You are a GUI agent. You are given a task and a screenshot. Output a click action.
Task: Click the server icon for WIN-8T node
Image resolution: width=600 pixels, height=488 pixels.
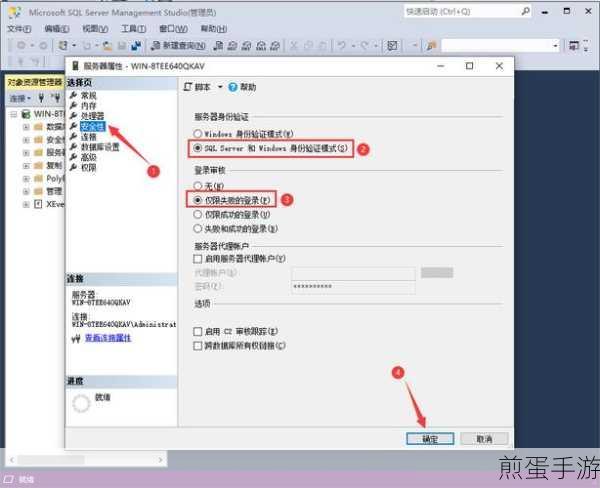click(x=26, y=114)
